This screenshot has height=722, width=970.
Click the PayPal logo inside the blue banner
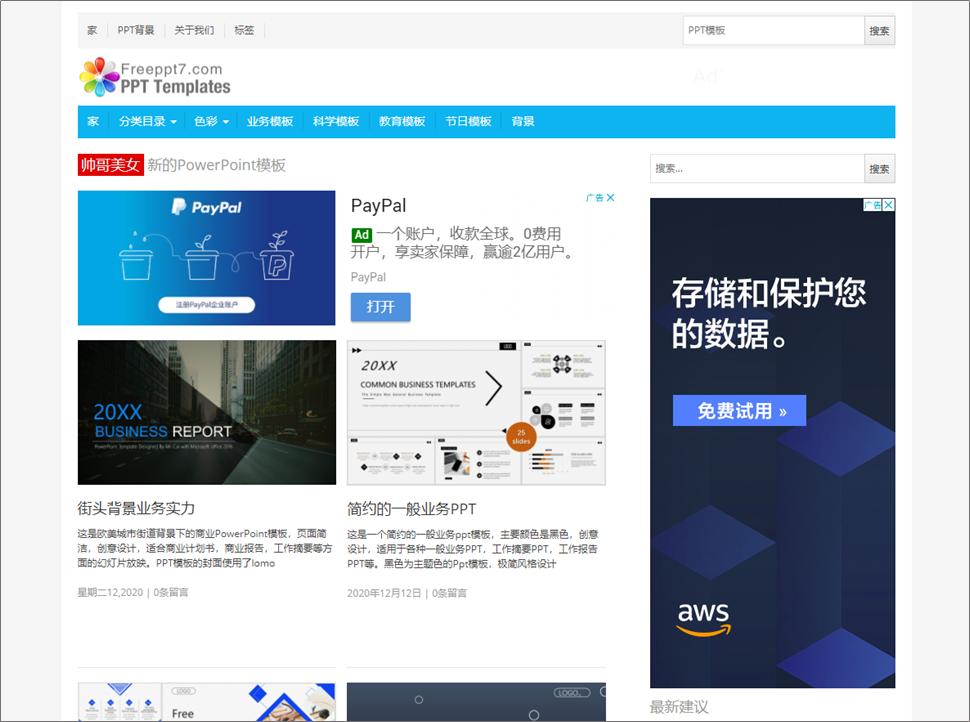pyautogui.click(x=206, y=207)
